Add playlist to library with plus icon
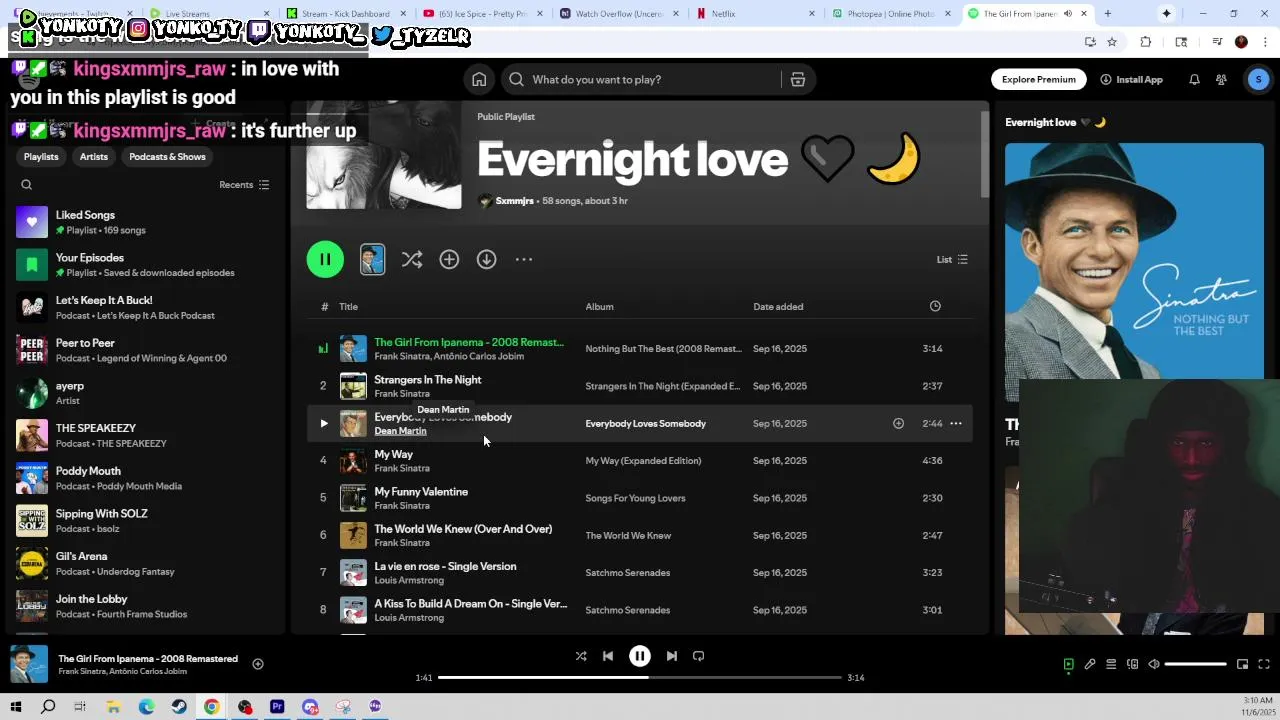This screenshot has width=1280, height=720. pos(449,260)
